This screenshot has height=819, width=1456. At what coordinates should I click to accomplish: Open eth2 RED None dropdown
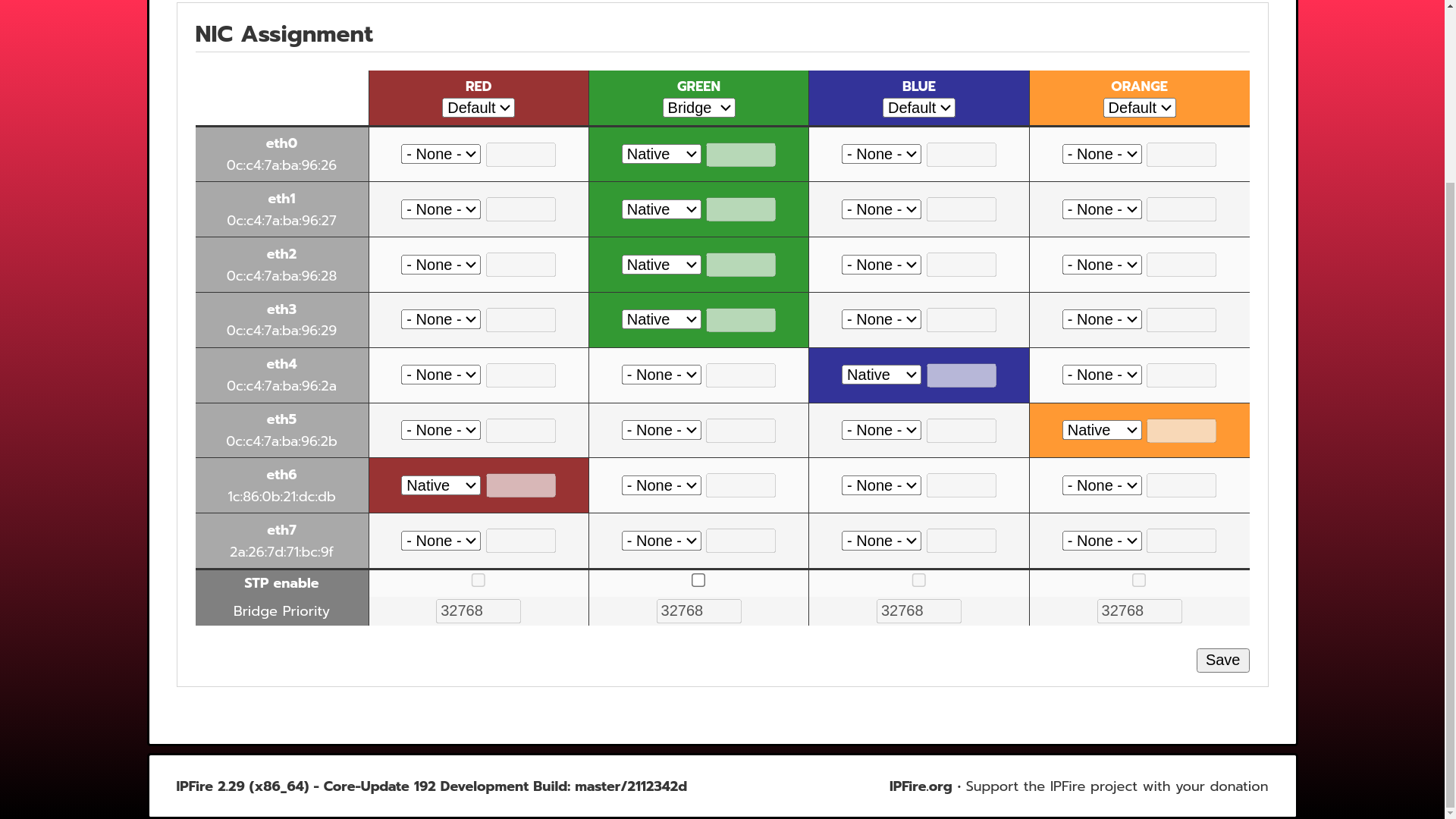(x=441, y=265)
